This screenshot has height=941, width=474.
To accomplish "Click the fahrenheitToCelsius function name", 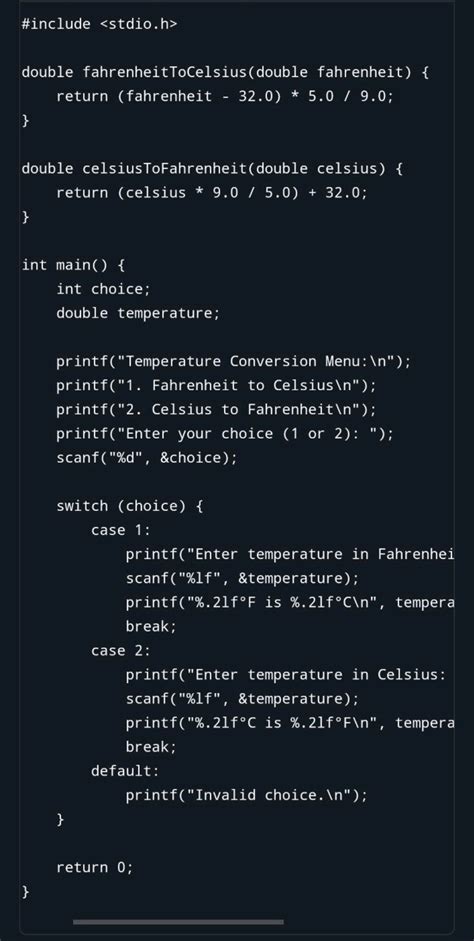I will coord(165,73).
